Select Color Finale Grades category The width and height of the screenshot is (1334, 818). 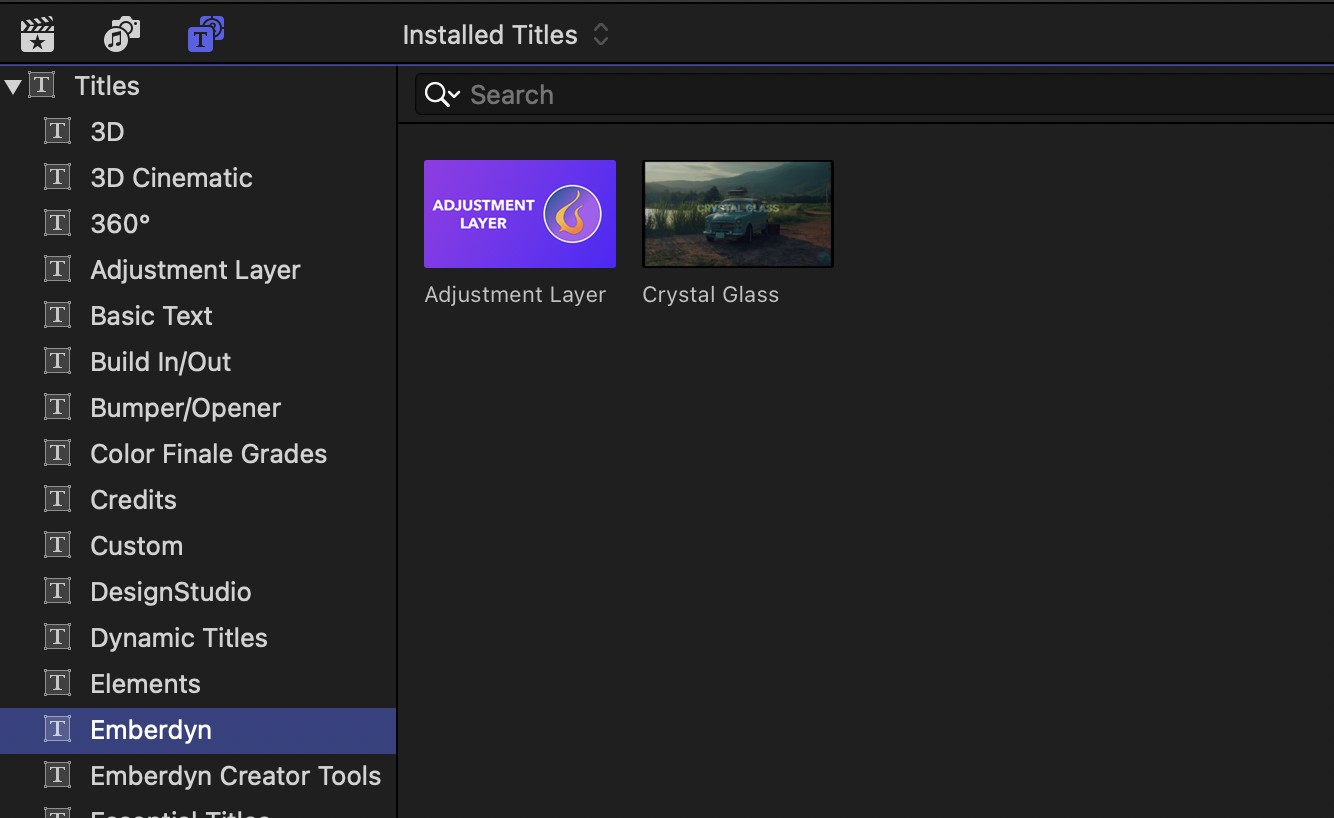[208, 454]
